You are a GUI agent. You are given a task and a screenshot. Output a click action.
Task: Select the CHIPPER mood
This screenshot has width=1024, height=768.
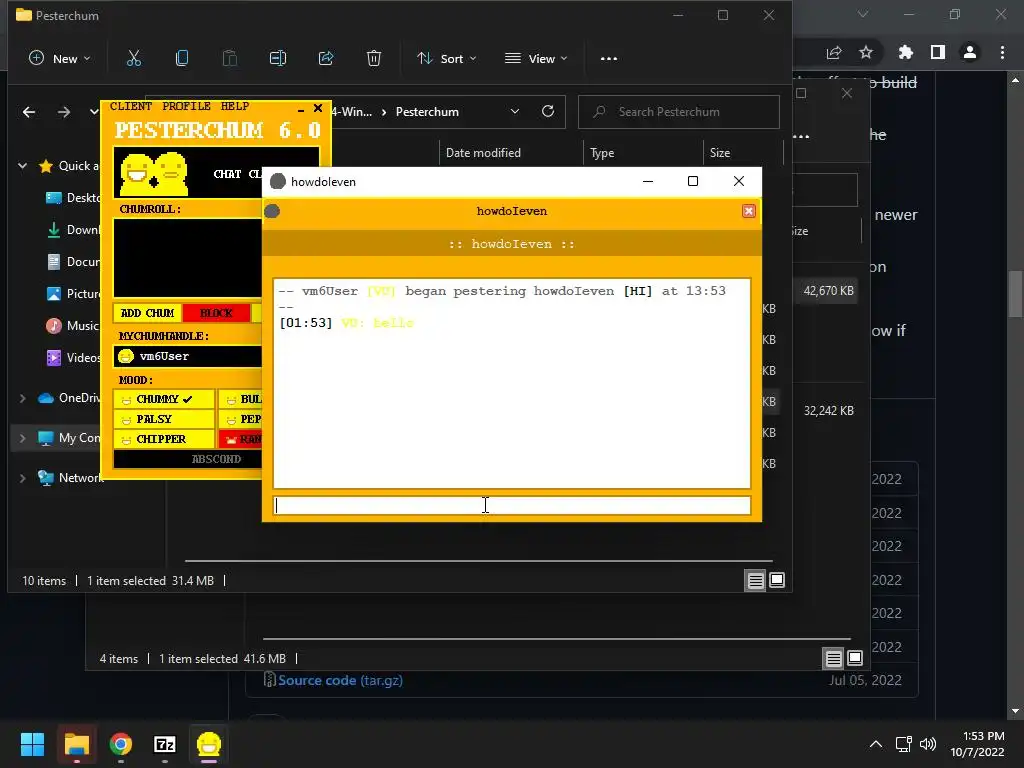pos(164,440)
